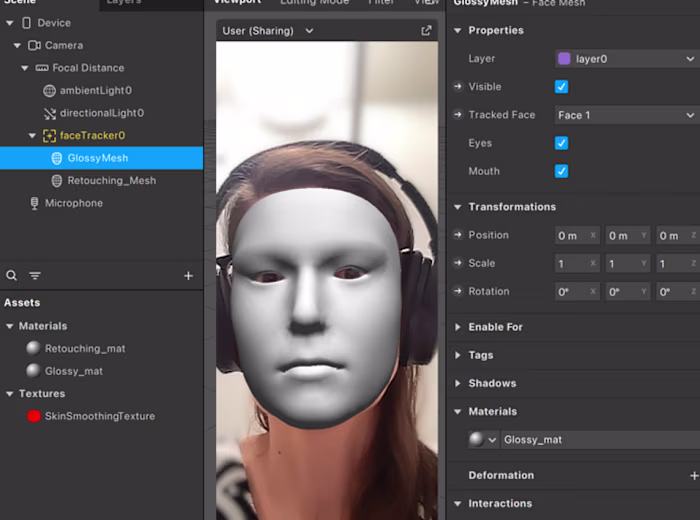Click the arrow icon beside Rotation

(x=458, y=291)
